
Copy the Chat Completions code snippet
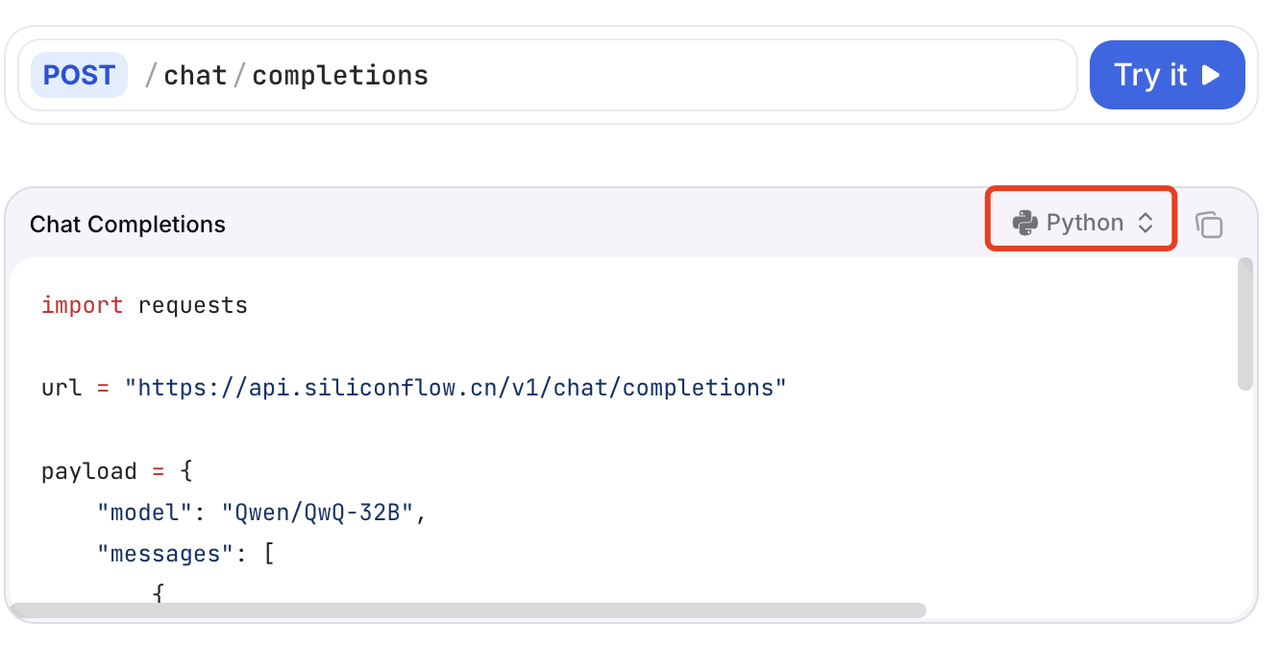point(1209,224)
